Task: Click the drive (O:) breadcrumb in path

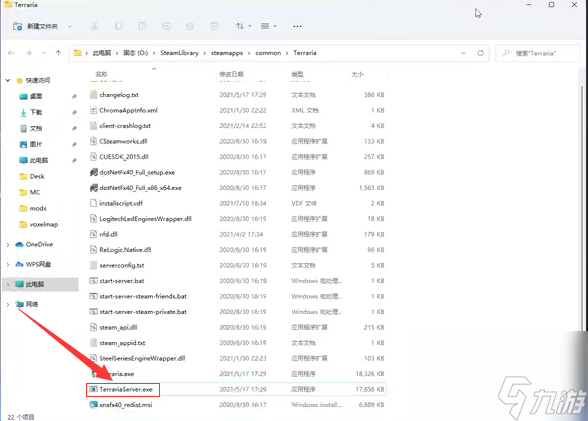Action: coord(136,53)
